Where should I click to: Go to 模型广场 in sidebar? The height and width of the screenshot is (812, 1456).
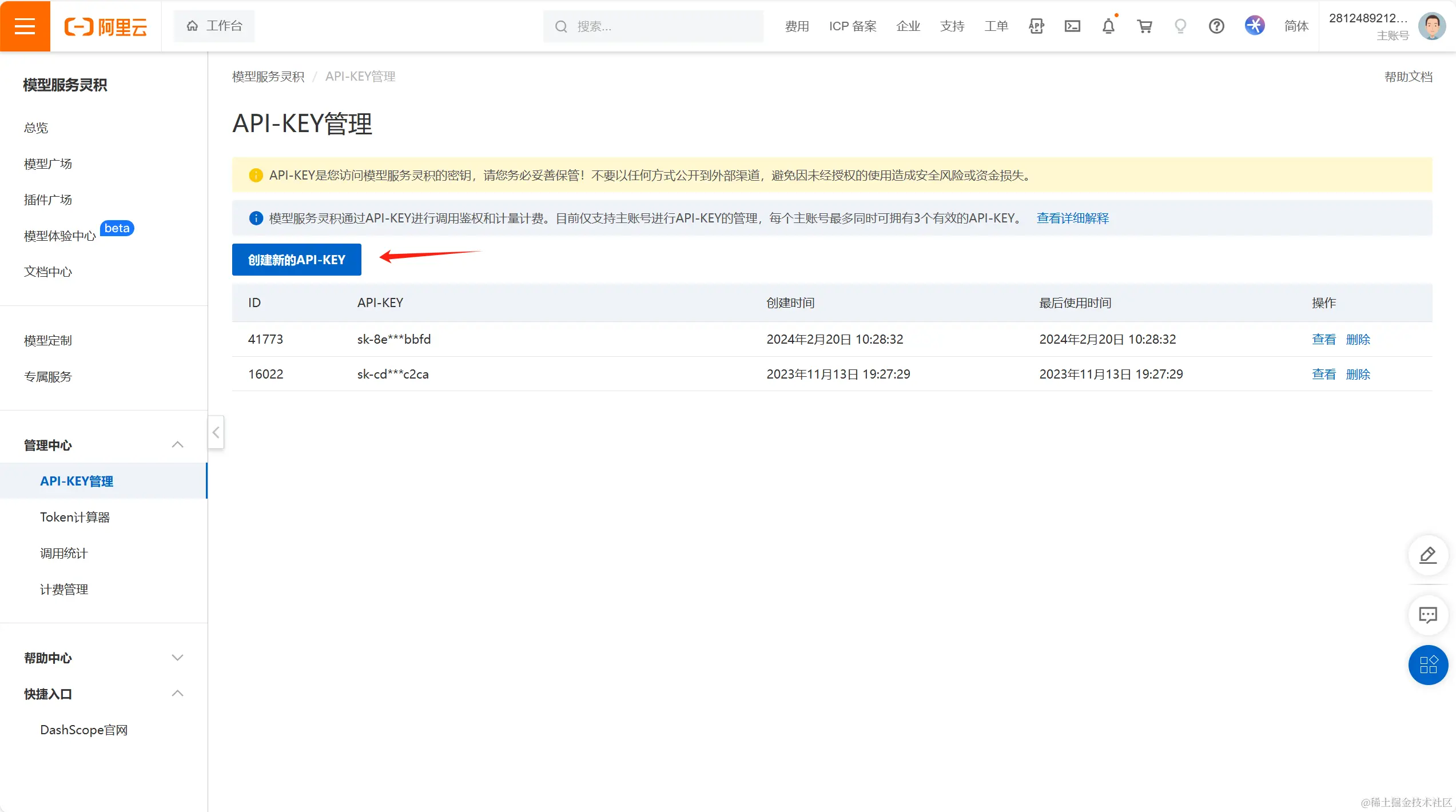tap(48, 164)
